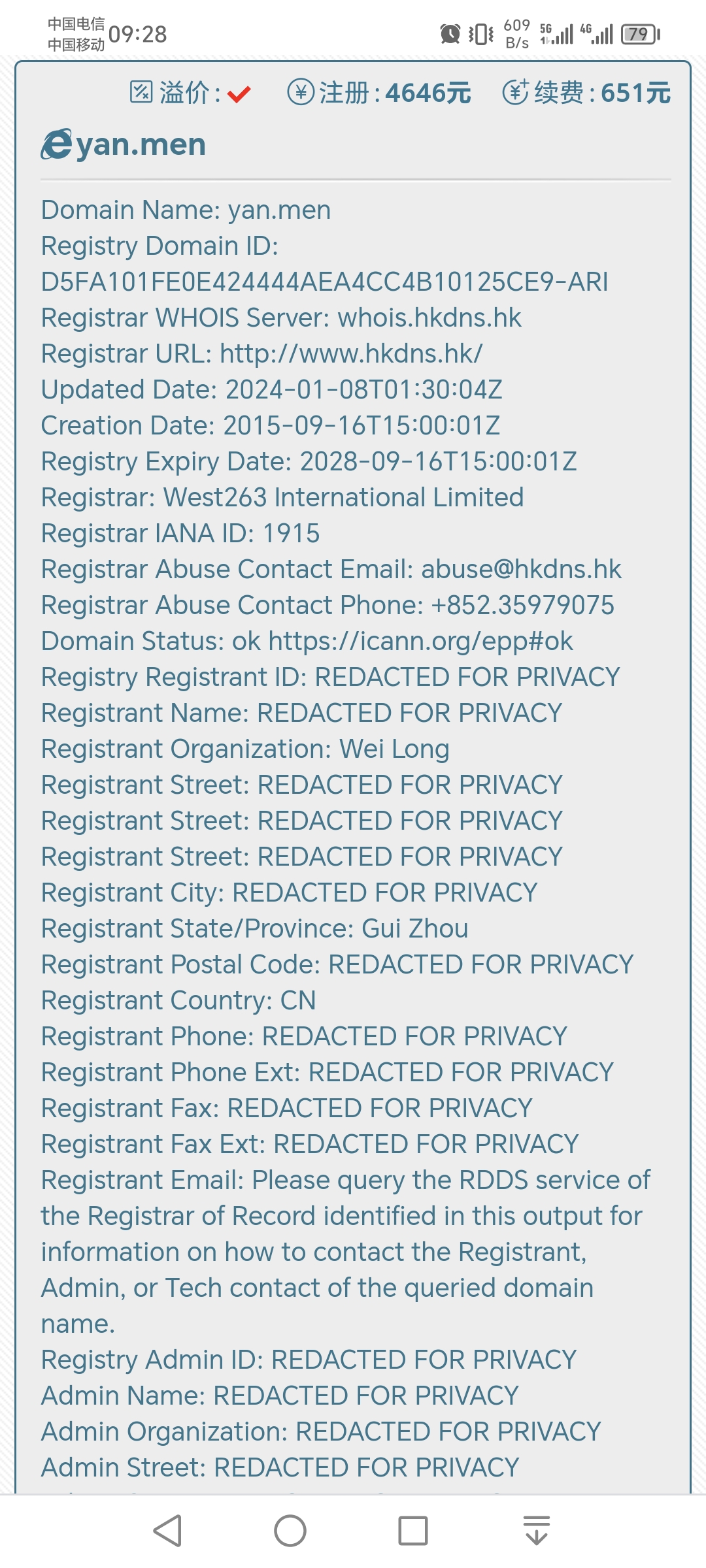706x1568 pixels.
Task: Tap the red premium checkmark
Action: click(x=239, y=95)
